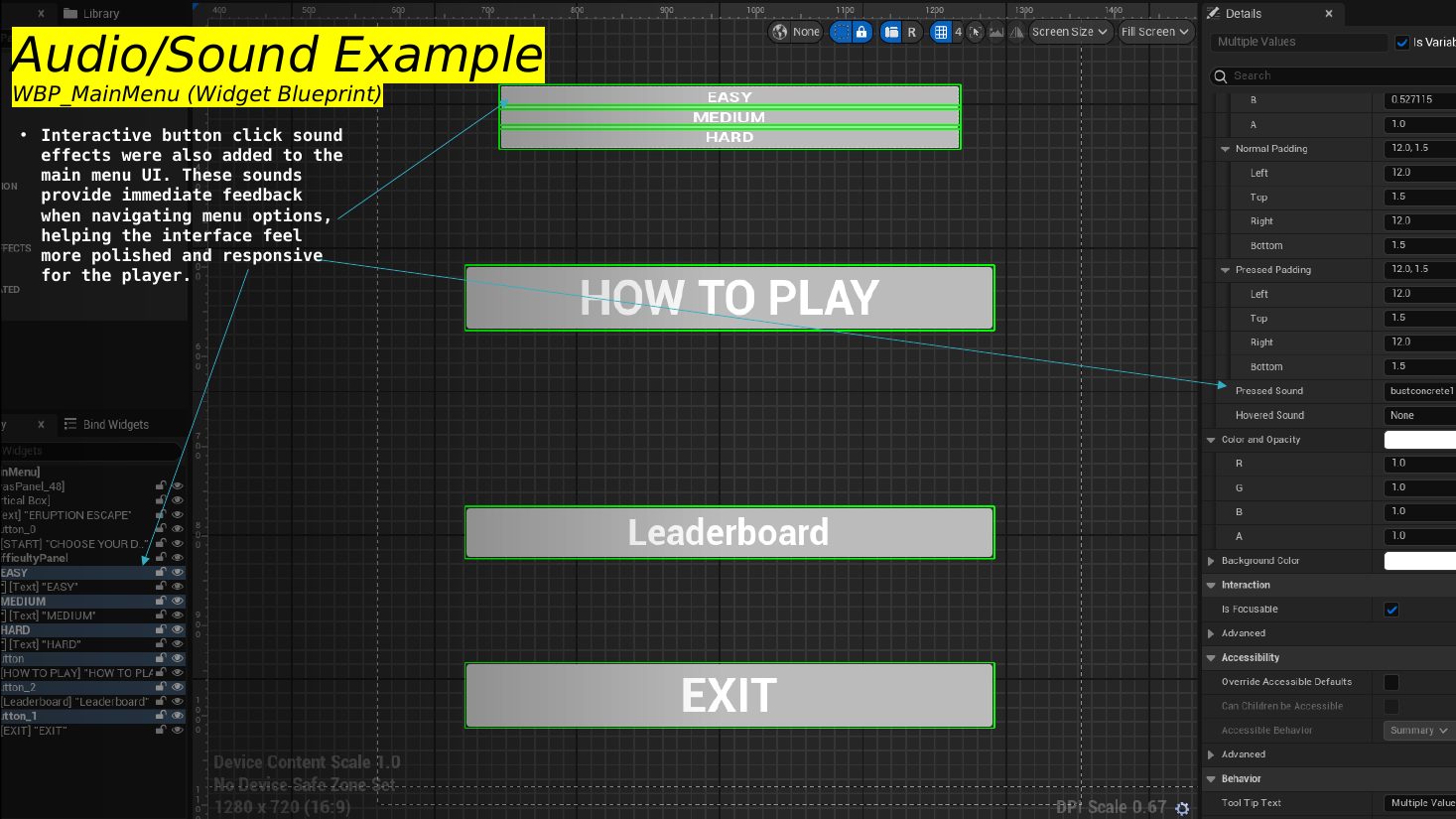Viewport: 1456px width, 819px height.
Task: Open the Color and Opacity swatch
Action: tap(1419, 440)
